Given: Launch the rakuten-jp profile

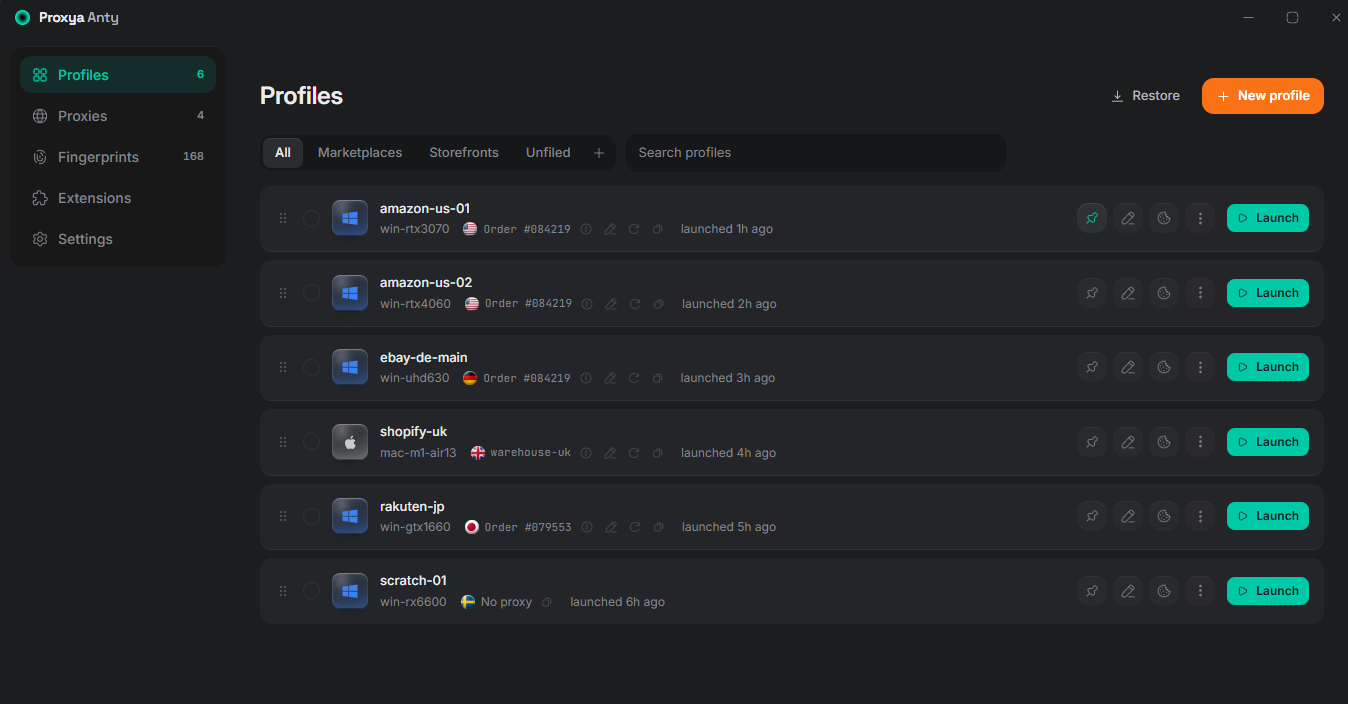Looking at the screenshot, I should pyautogui.click(x=1268, y=516).
